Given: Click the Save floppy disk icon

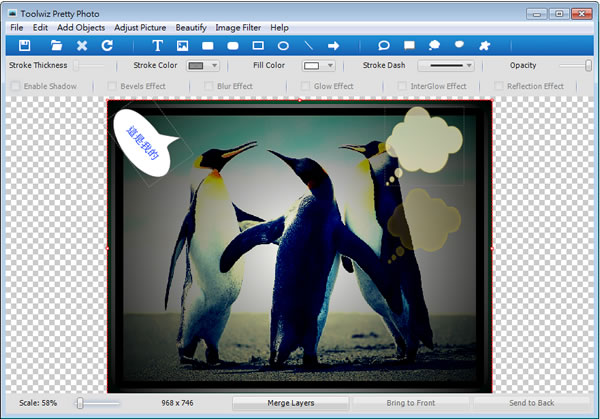Looking at the screenshot, I should pos(25,46).
